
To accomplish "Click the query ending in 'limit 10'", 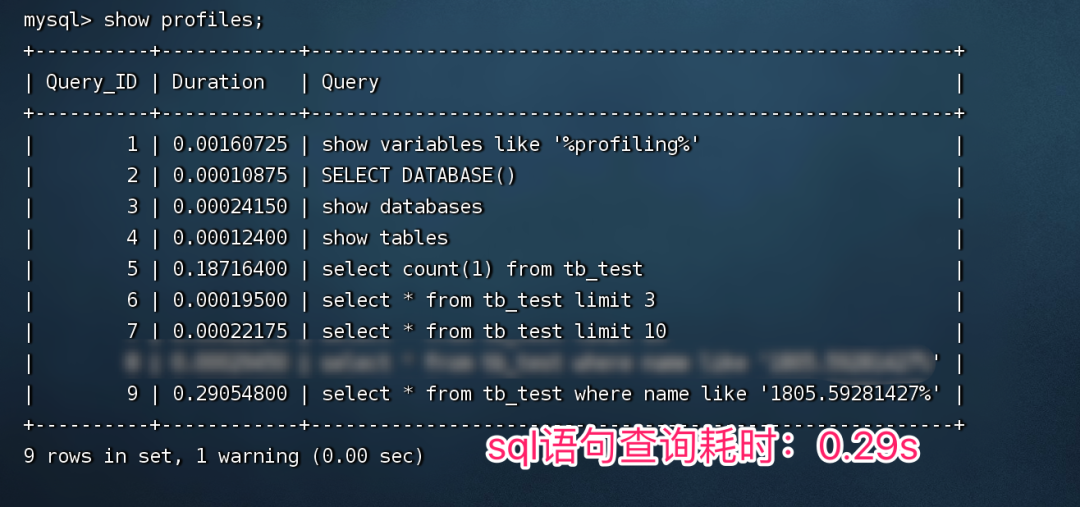I will 494,331.
